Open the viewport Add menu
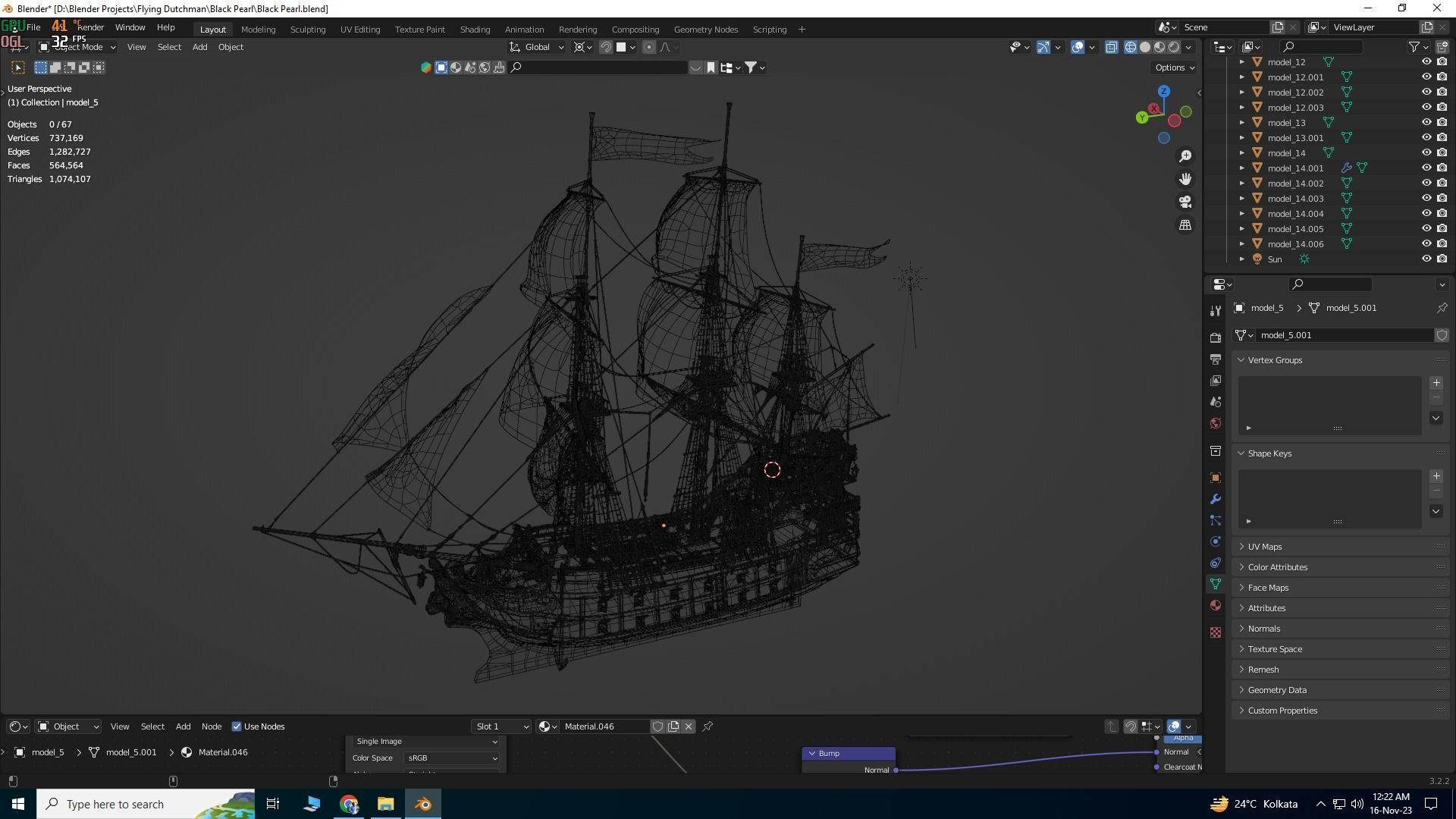 tap(199, 47)
